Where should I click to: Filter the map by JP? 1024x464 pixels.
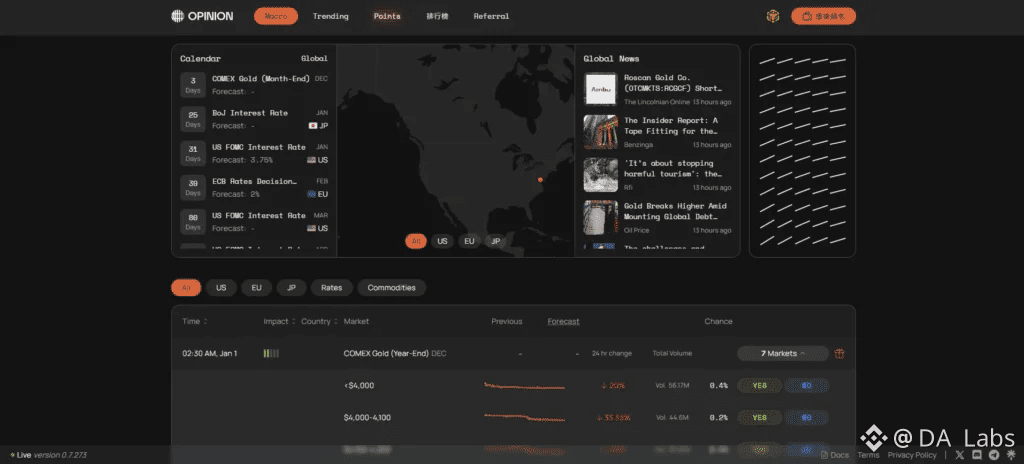pyautogui.click(x=496, y=241)
